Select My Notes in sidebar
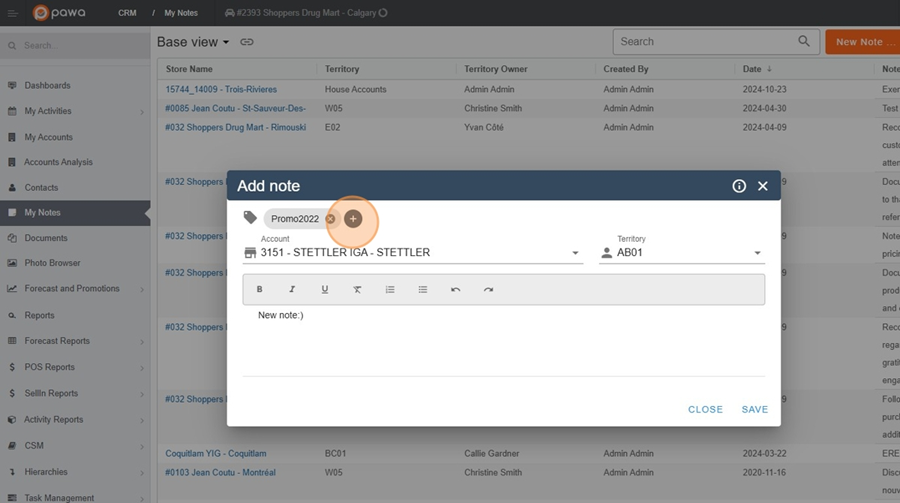This screenshot has width=900, height=503. 75,212
